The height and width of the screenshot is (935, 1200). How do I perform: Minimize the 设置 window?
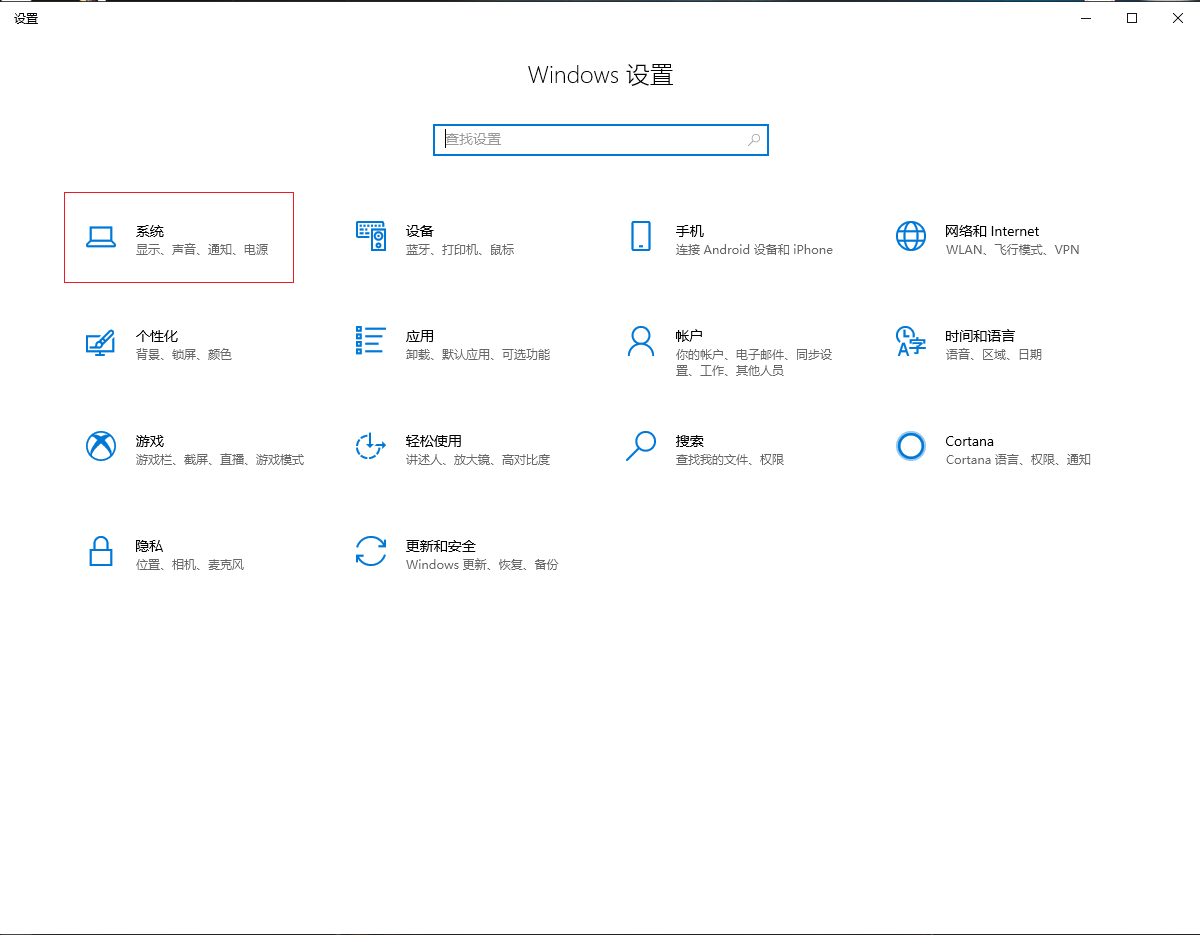pyautogui.click(x=1086, y=18)
